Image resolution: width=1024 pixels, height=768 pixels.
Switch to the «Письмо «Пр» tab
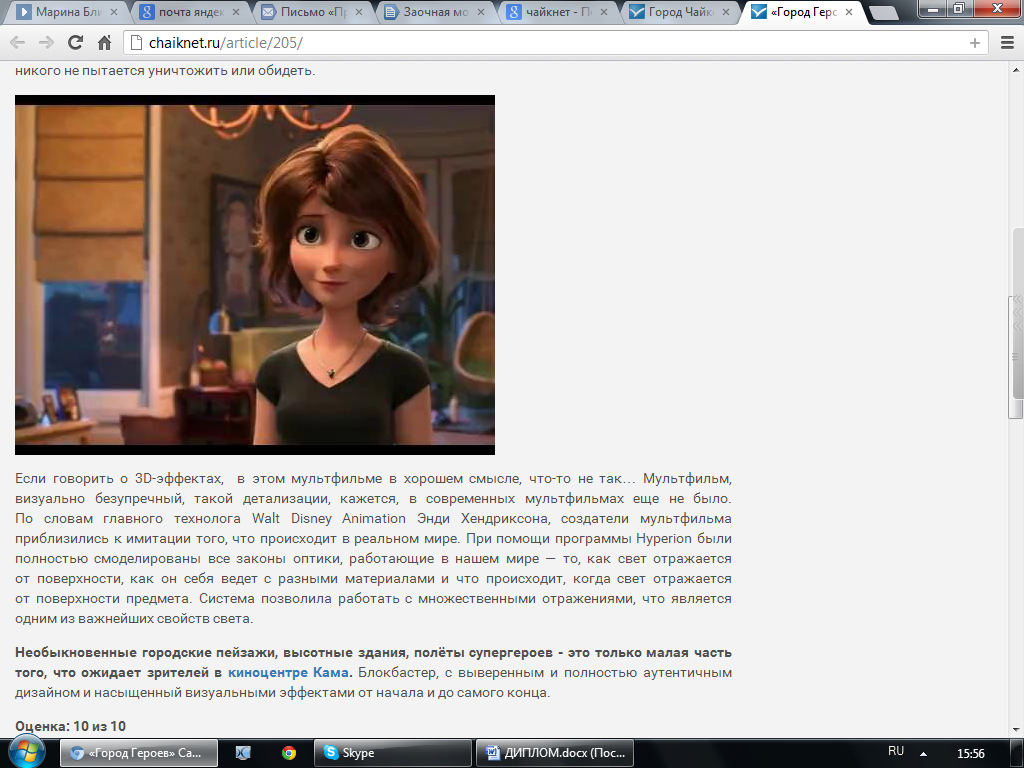[x=308, y=12]
